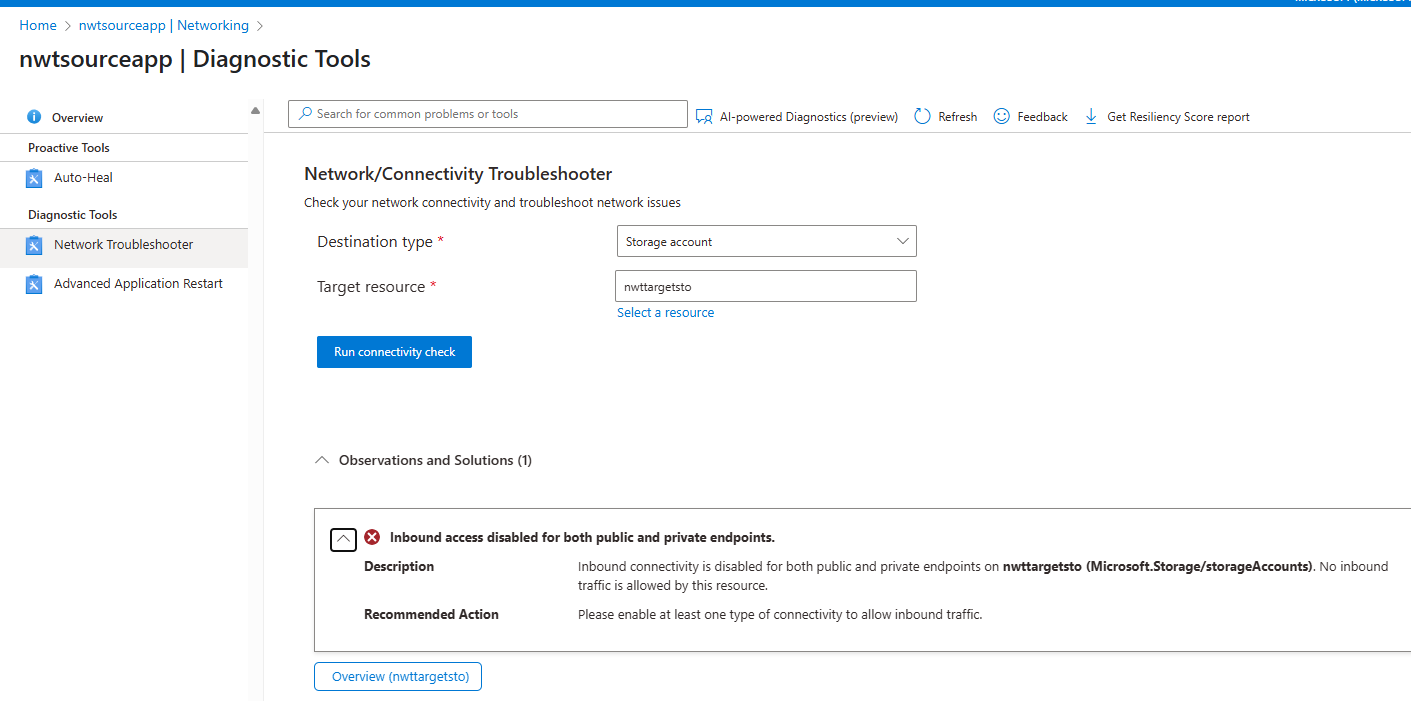Viewport: 1411px width, 701px height.
Task: Collapse the Observations and Solutions section
Action: point(322,459)
